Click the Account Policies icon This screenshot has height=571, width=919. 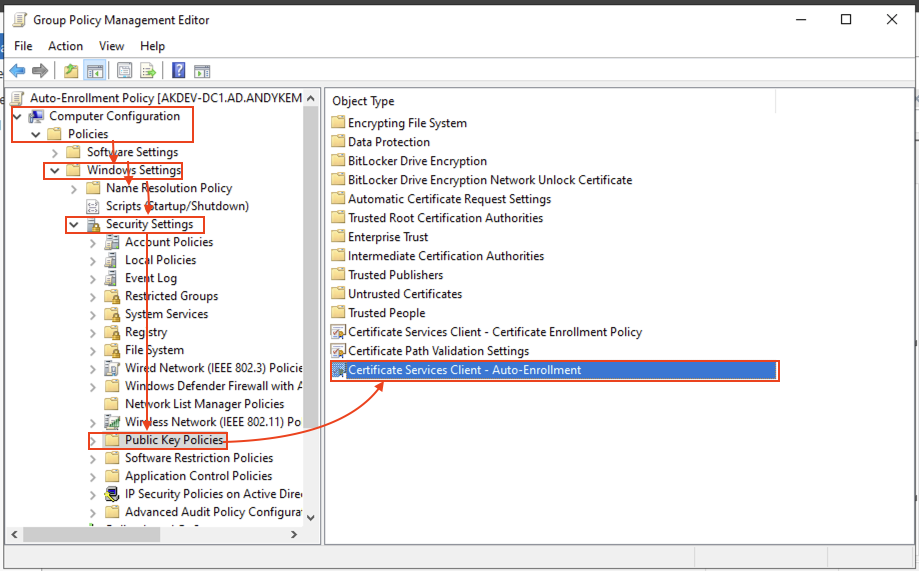pos(111,242)
